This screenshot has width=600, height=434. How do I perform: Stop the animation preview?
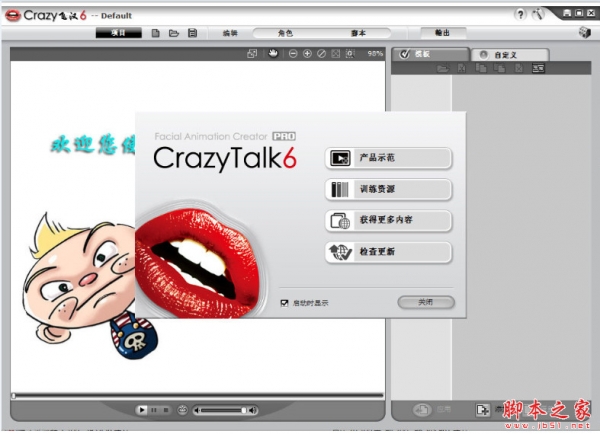coord(166,410)
